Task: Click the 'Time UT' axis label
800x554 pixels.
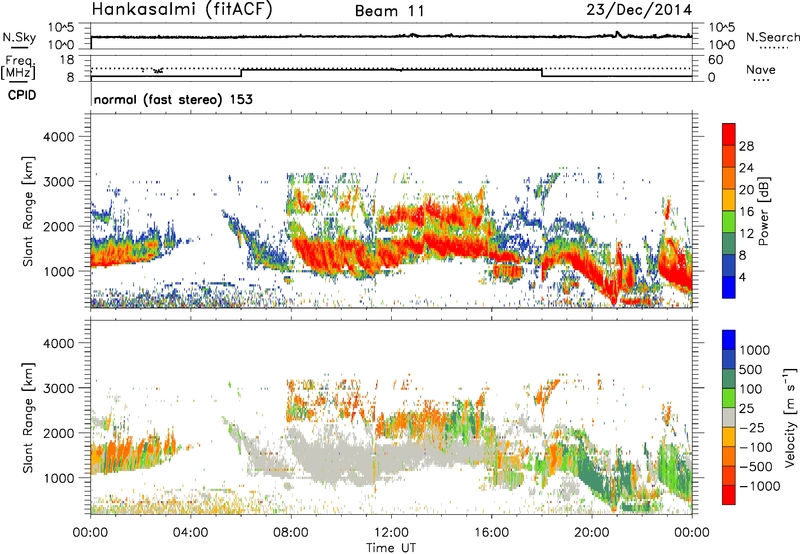Action: [x=391, y=547]
